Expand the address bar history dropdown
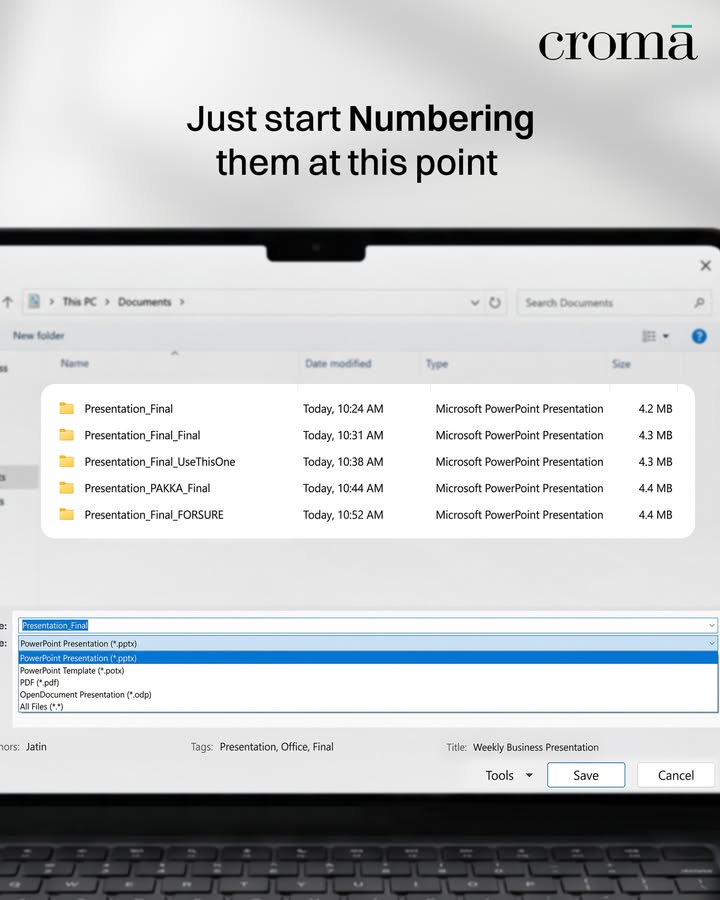This screenshot has height=900, width=720. click(475, 302)
